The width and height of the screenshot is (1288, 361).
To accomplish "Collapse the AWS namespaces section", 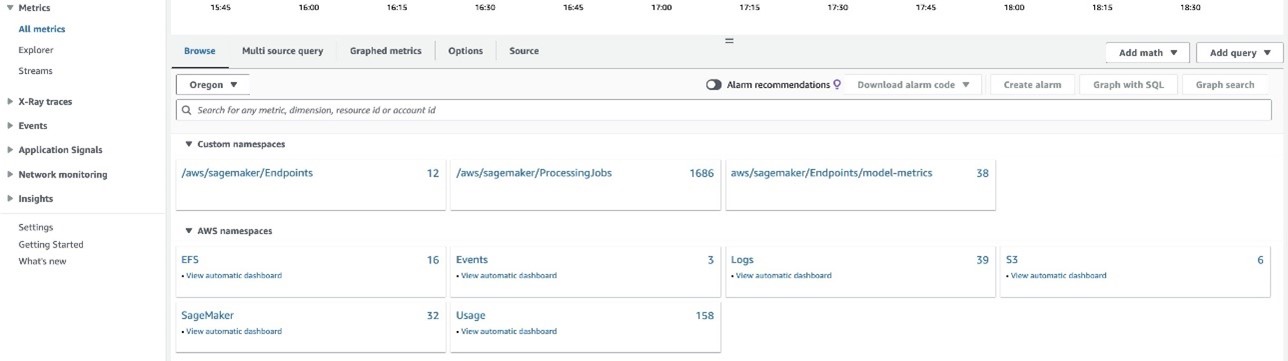I will coord(188,231).
